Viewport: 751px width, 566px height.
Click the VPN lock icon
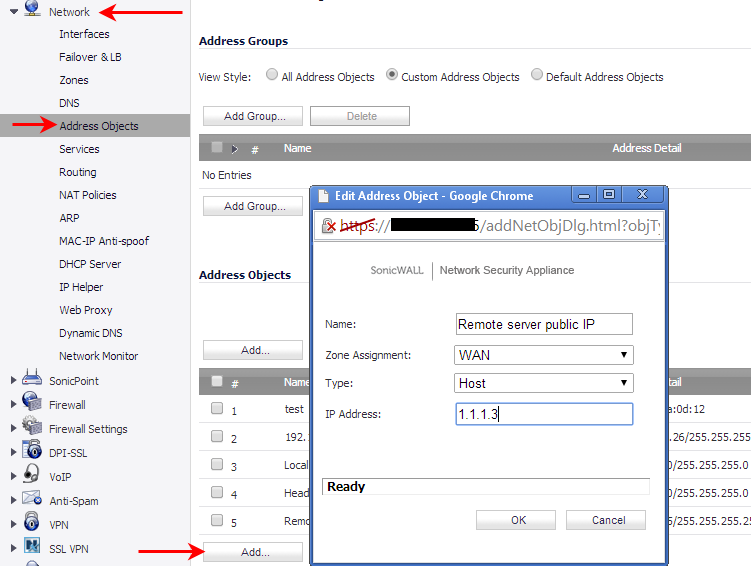pos(31,524)
